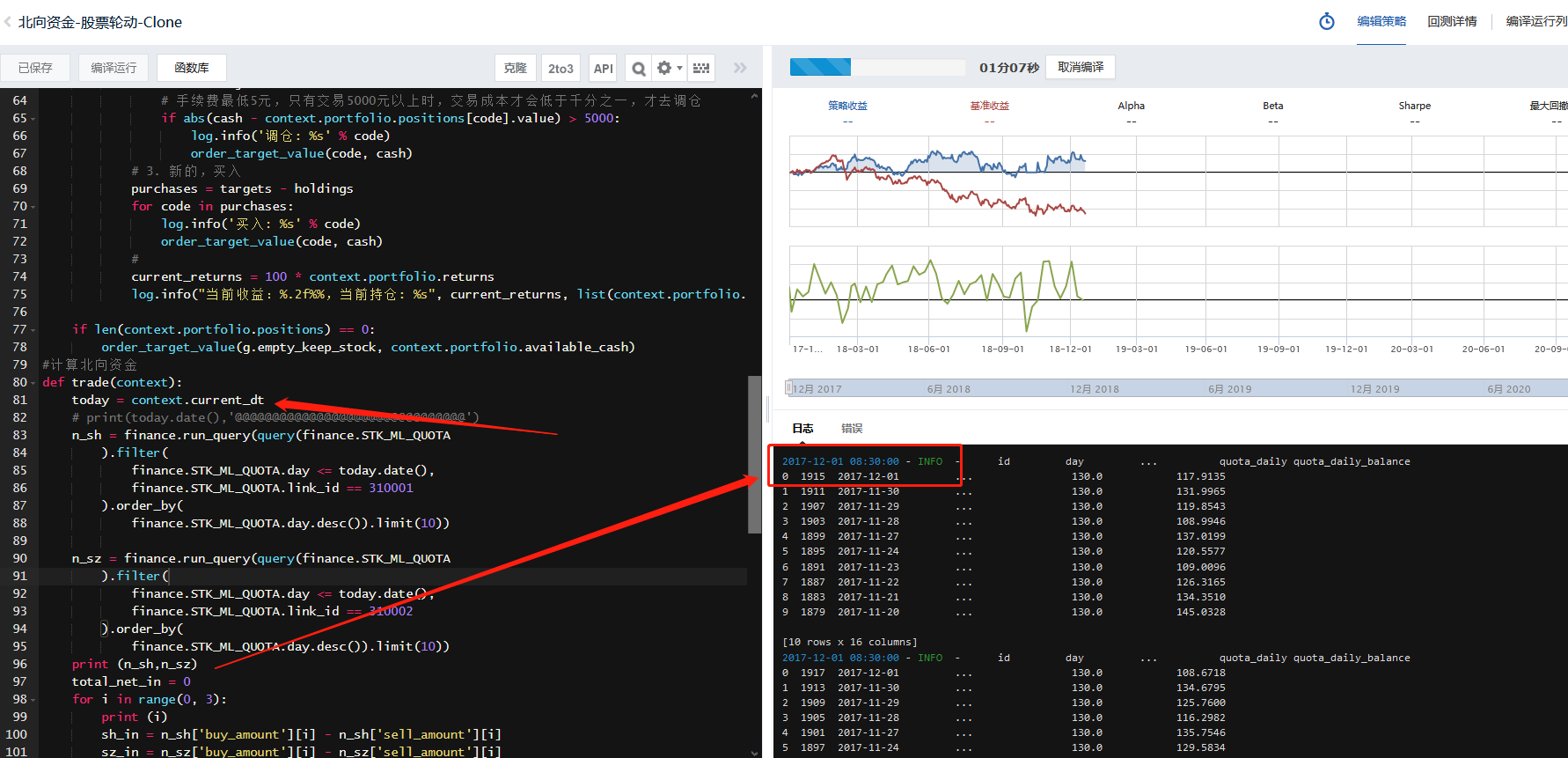The height and width of the screenshot is (758, 1568).
Task: Click the strategy title 北向资金-股票轮动-Clone
Action: tap(100, 22)
